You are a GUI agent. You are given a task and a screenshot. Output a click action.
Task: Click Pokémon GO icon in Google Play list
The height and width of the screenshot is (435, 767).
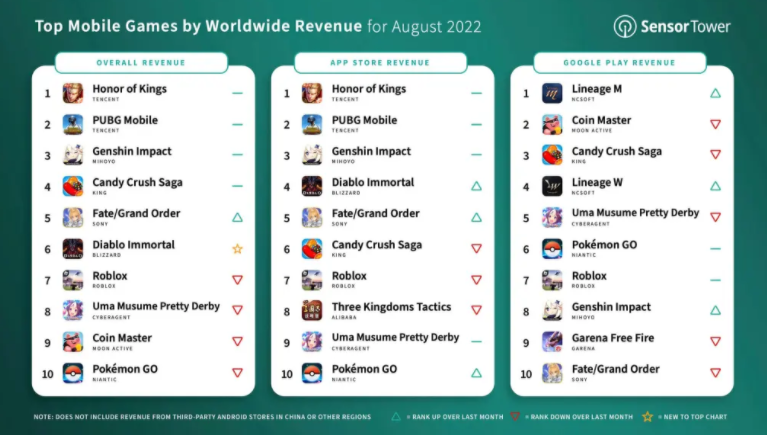point(552,249)
